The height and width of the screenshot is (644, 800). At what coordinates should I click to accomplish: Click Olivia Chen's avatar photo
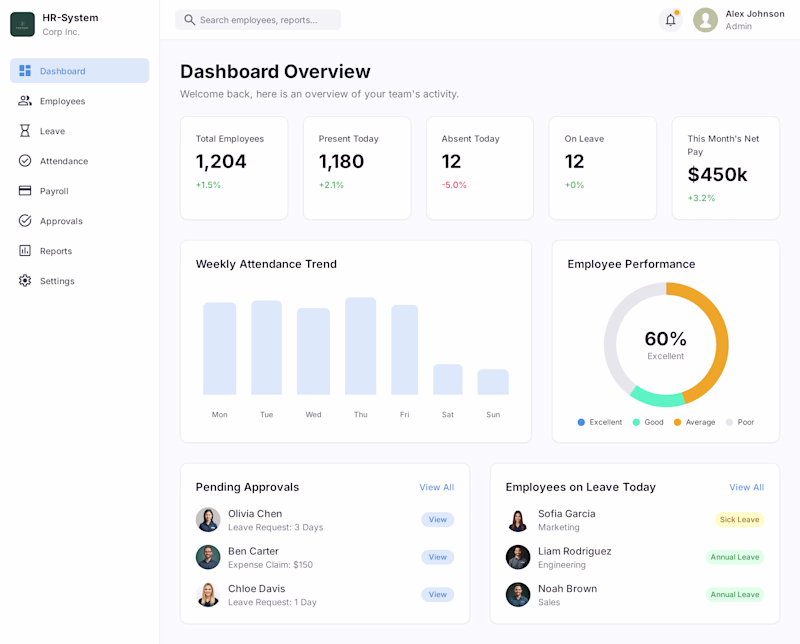(x=208, y=519)
